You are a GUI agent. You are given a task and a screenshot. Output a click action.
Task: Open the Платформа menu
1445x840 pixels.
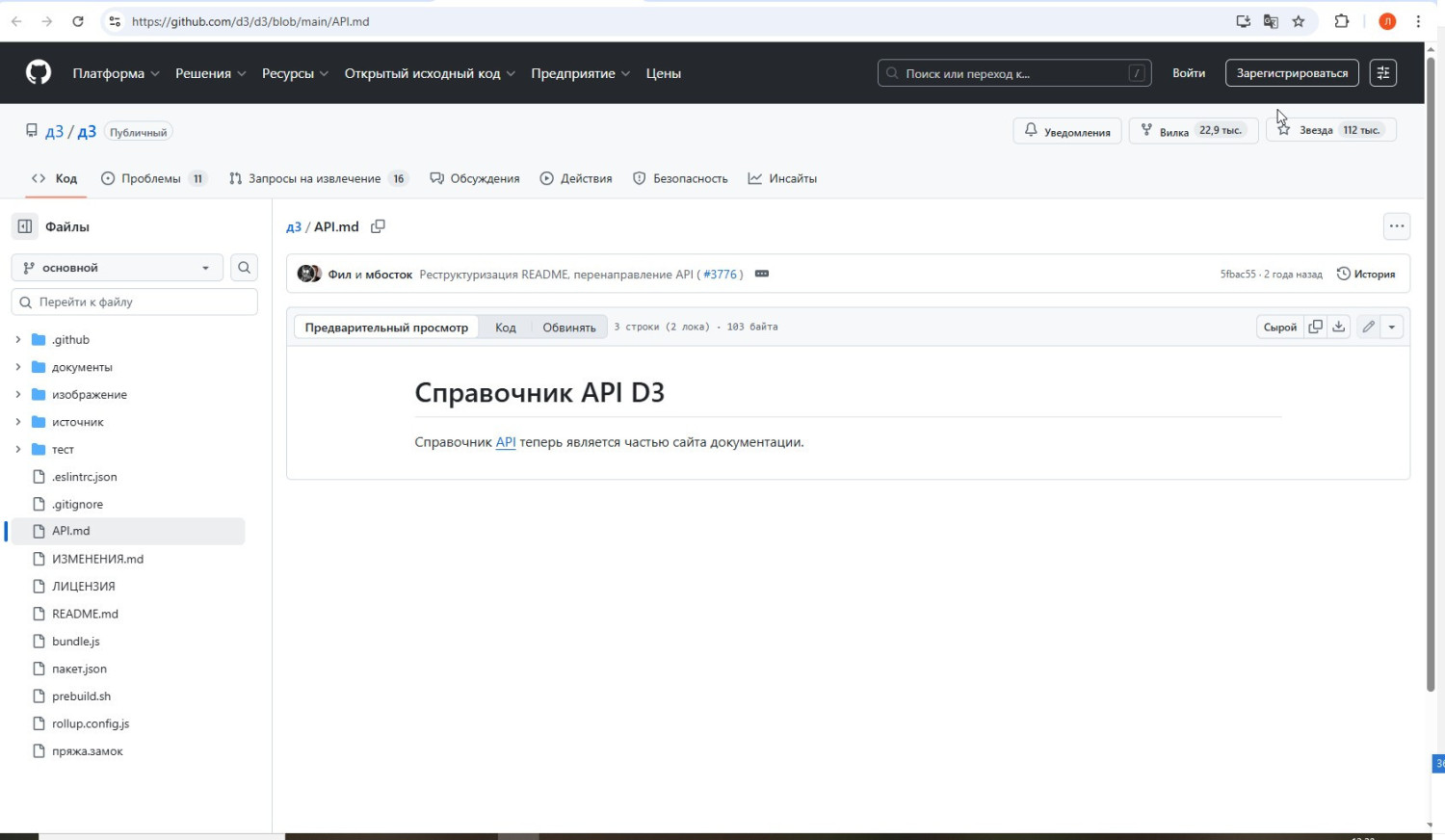pyautogui.click(x=115, y=73)
